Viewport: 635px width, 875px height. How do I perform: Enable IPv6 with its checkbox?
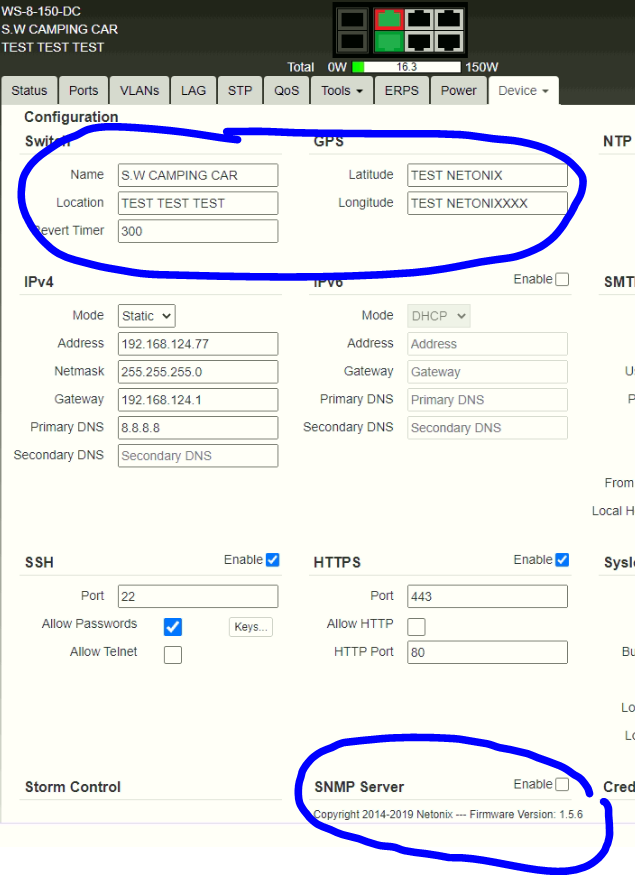pos(562,279)
